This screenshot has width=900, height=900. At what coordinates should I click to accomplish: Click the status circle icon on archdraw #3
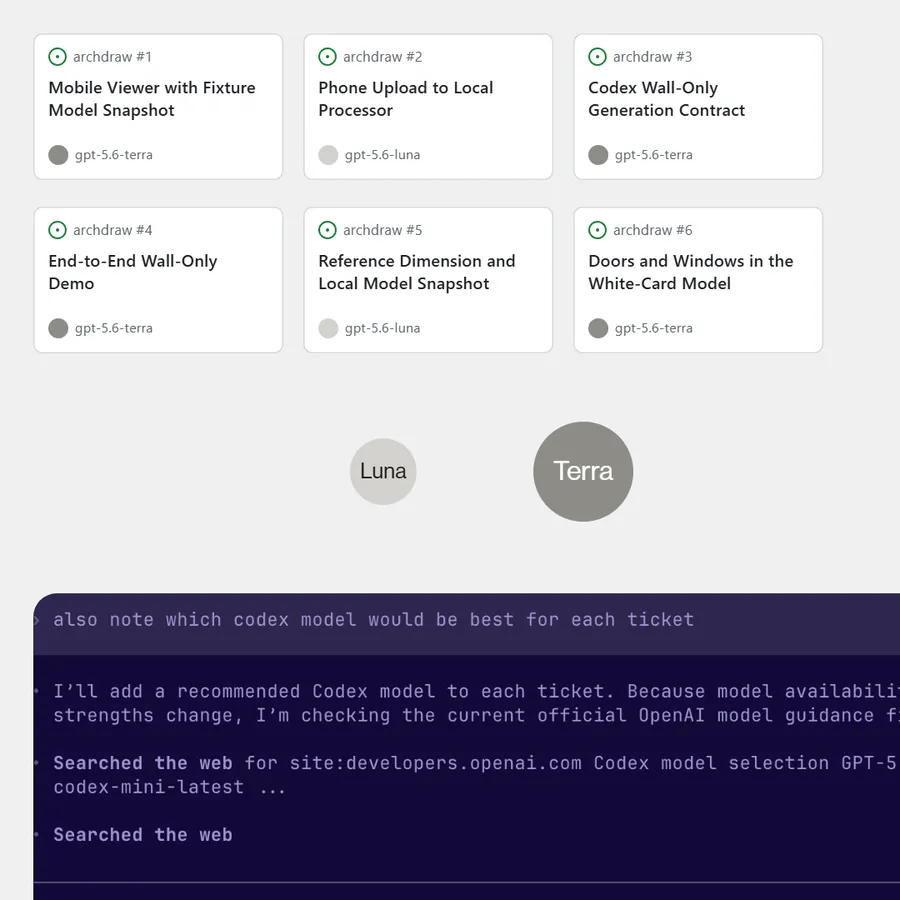pyautogui.click(x=598, y=57)
